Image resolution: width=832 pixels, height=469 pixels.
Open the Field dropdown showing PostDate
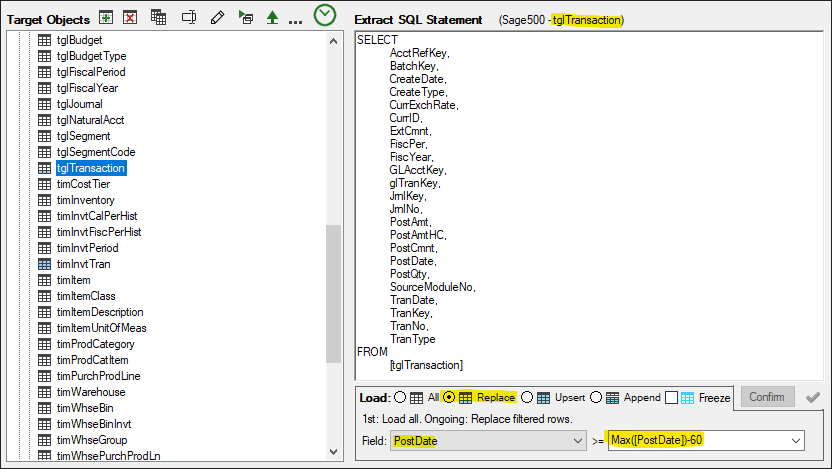coord(488,440)
